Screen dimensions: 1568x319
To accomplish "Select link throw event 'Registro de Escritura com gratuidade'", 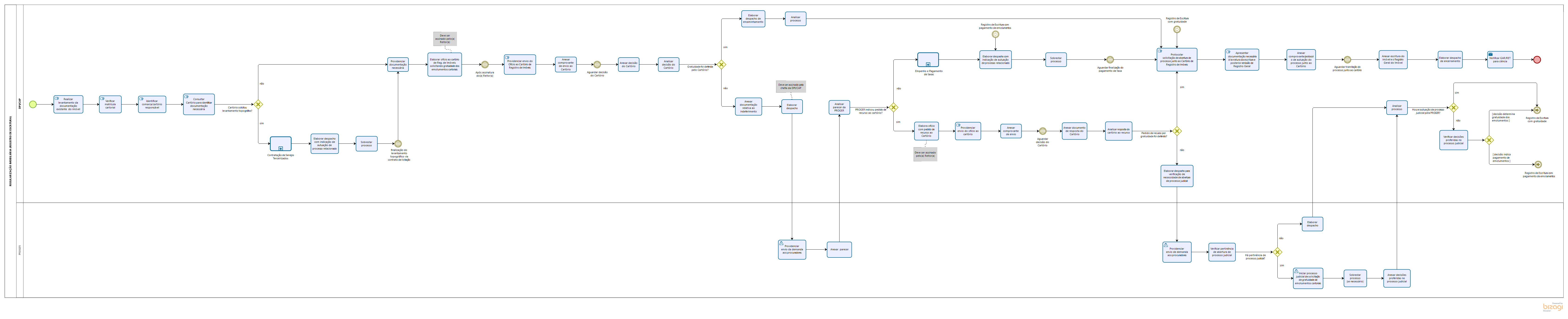I will 1537,110.
